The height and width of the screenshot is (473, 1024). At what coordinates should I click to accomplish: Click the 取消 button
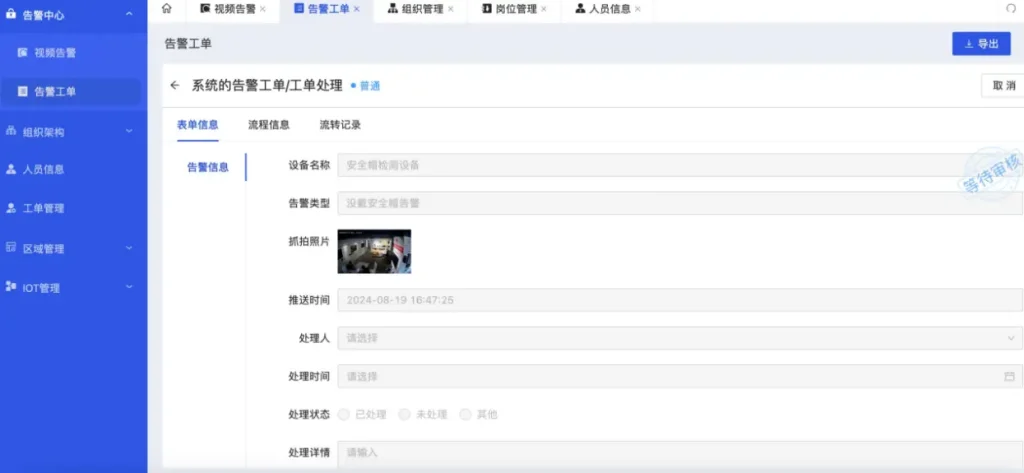coord(1004,86)
